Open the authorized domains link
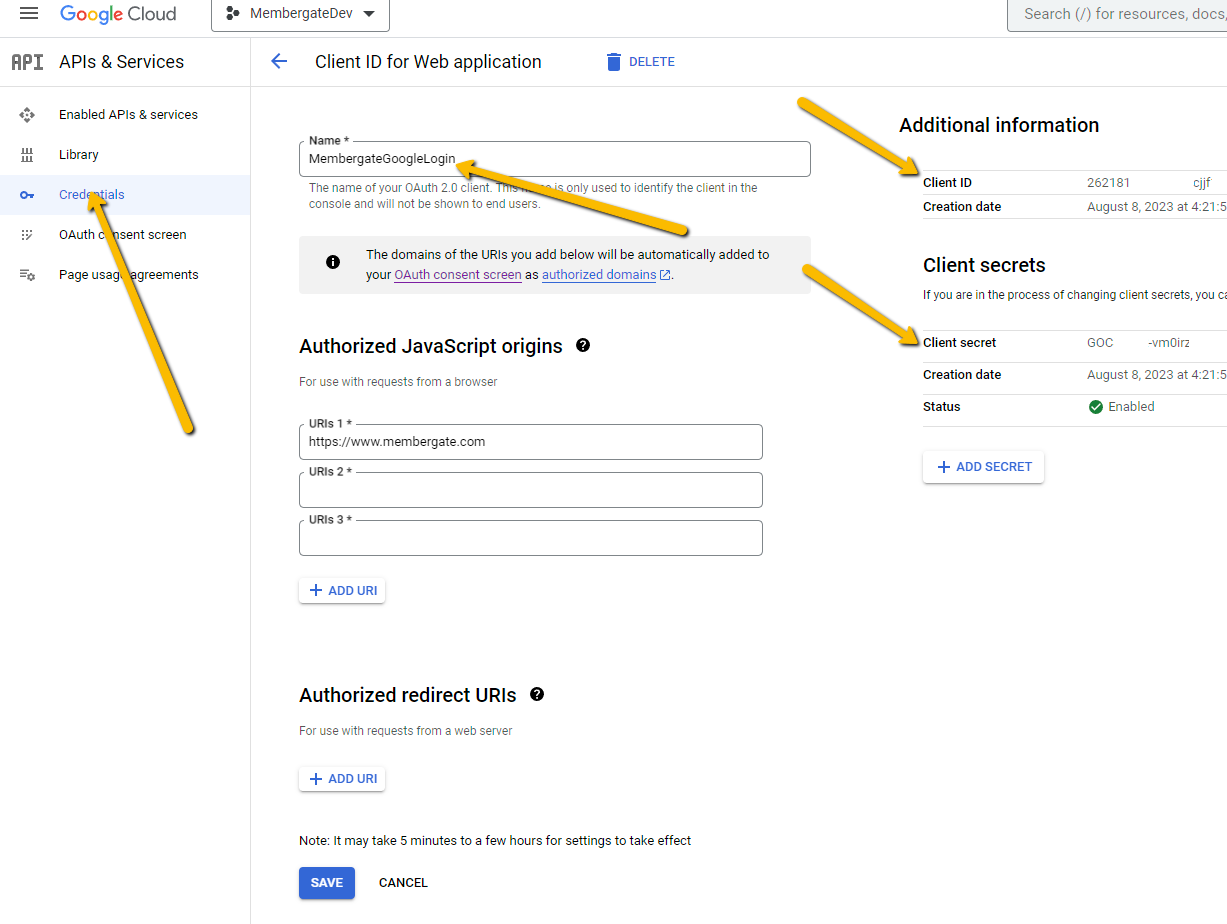Image resolution: width=1227 pixels, height=924 pixels. point(599,275)
